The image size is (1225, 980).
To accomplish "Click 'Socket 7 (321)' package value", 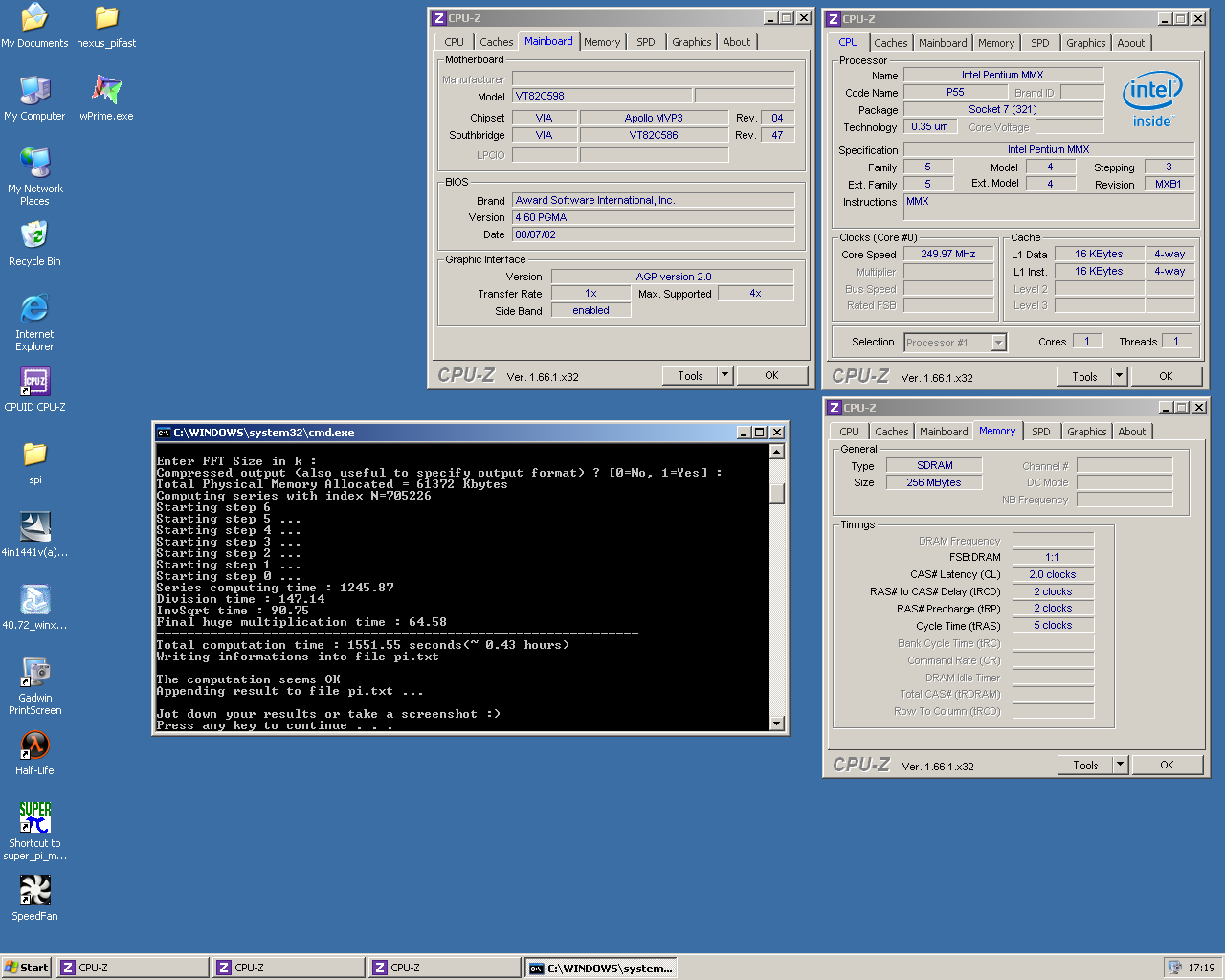I will pyautogui.click(x=1003, y=109).
